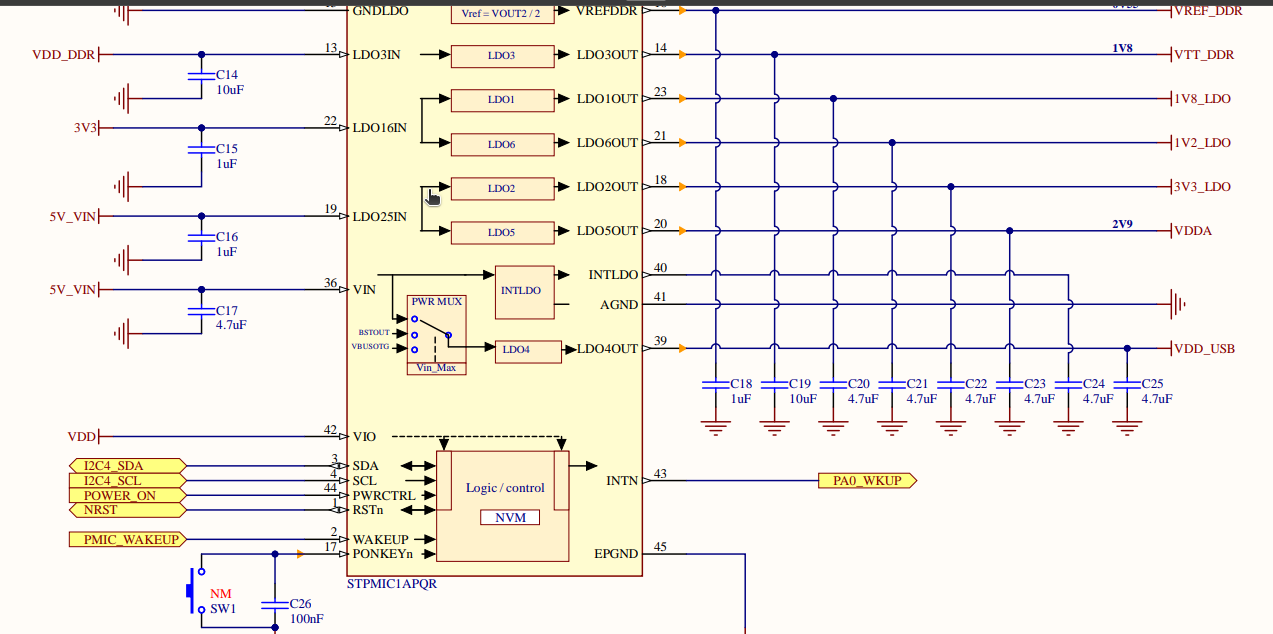This screenshot has height=634, width=1273.
Task: Click the I2C4_SDA input port flag
Action: pyautogui.click(x=125, y=465)
